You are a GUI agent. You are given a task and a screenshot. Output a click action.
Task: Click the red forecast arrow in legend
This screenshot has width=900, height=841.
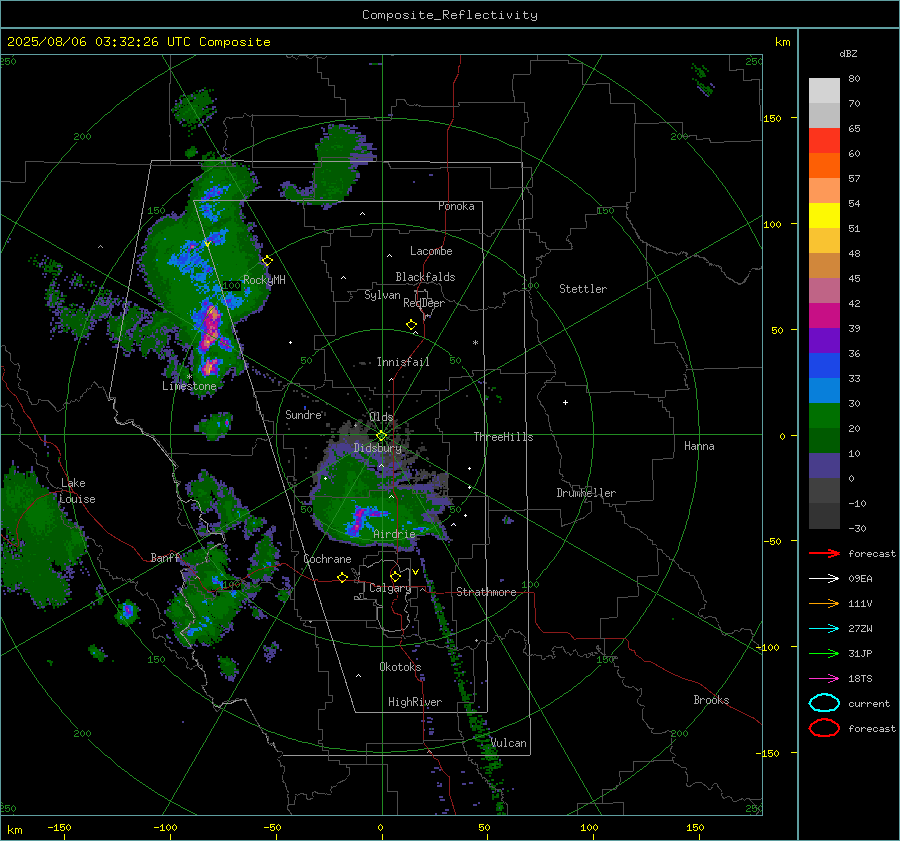(824, 553)
